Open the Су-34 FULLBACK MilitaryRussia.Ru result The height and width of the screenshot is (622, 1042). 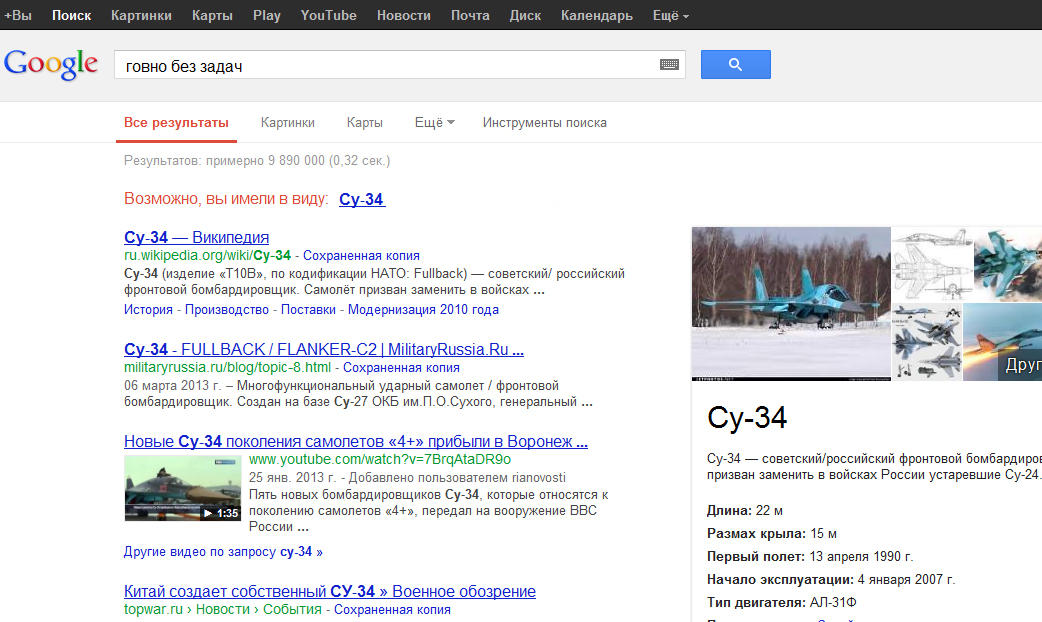pyautogui.click(x=324, y=350)
